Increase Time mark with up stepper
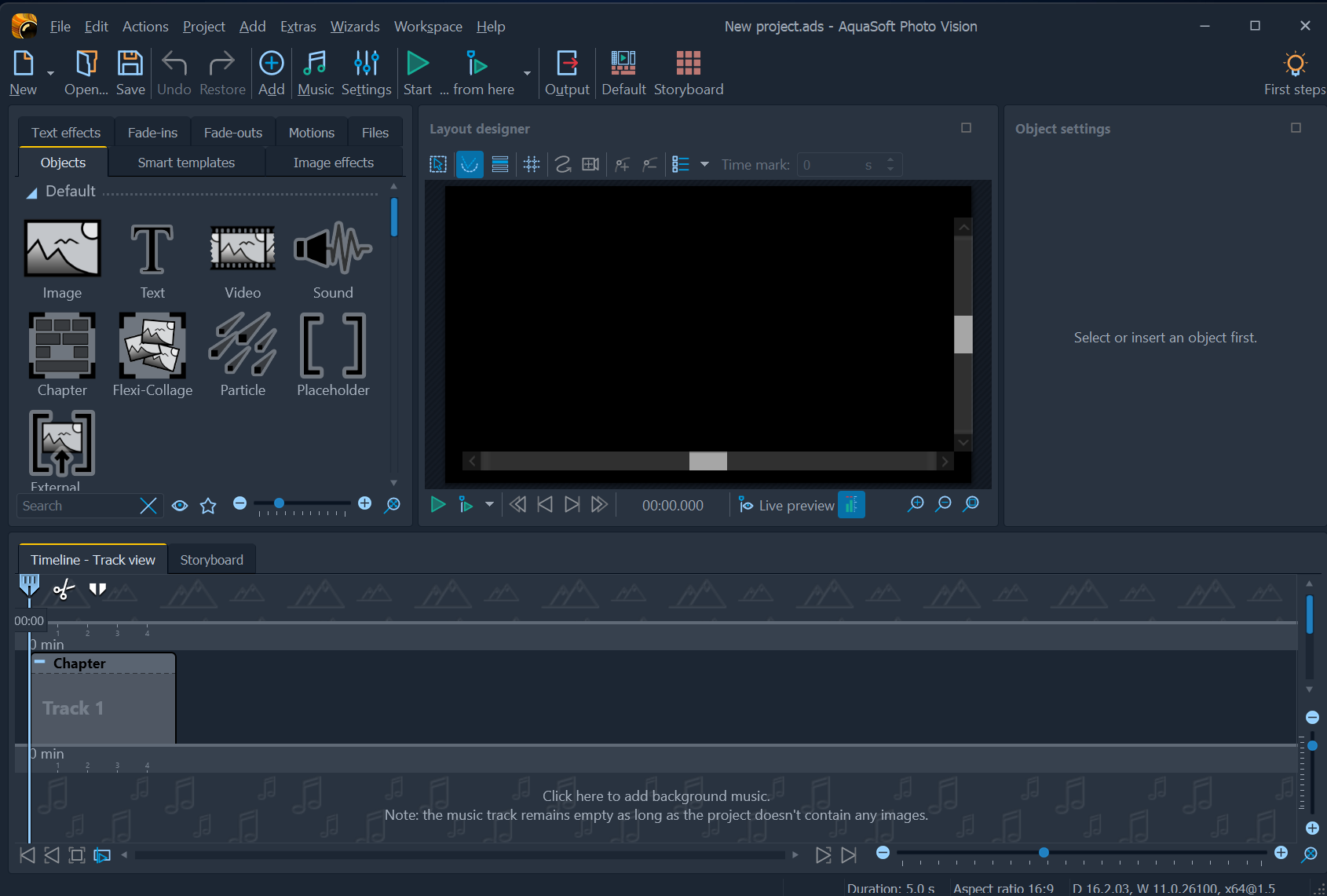 click(890, 159)
